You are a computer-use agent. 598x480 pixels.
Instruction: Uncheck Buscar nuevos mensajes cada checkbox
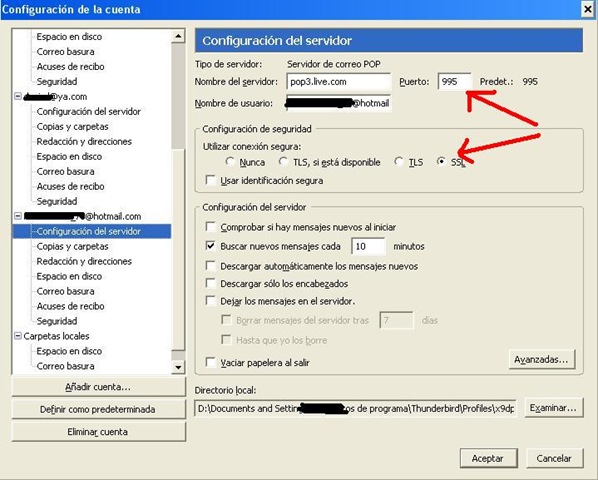pyautogui.click(x=211, y=246)
